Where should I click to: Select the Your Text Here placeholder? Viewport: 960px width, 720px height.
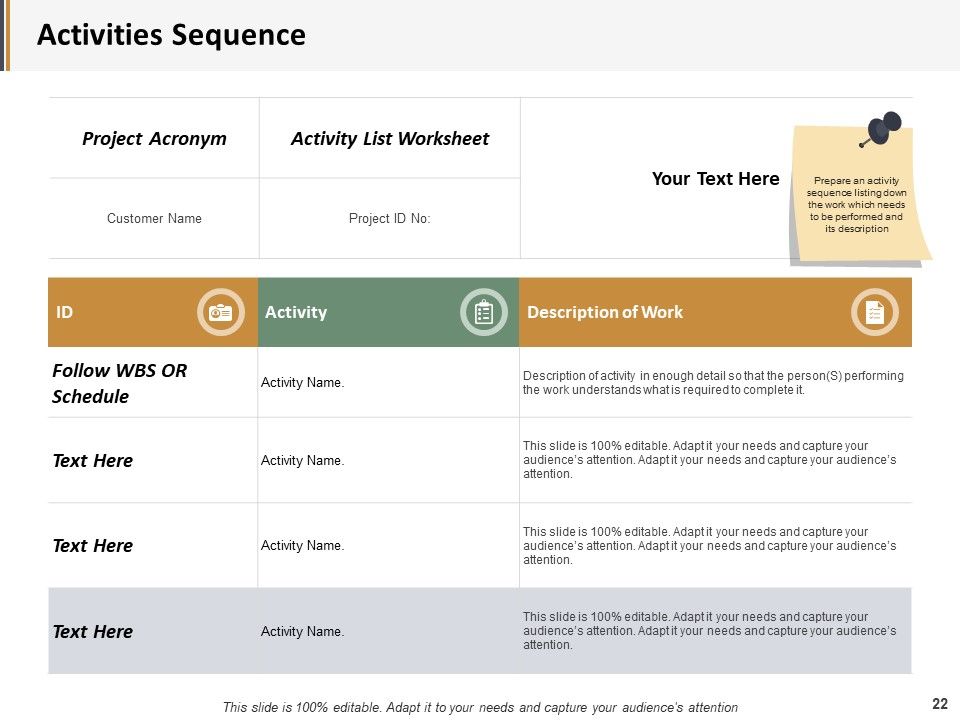point(715,179)
